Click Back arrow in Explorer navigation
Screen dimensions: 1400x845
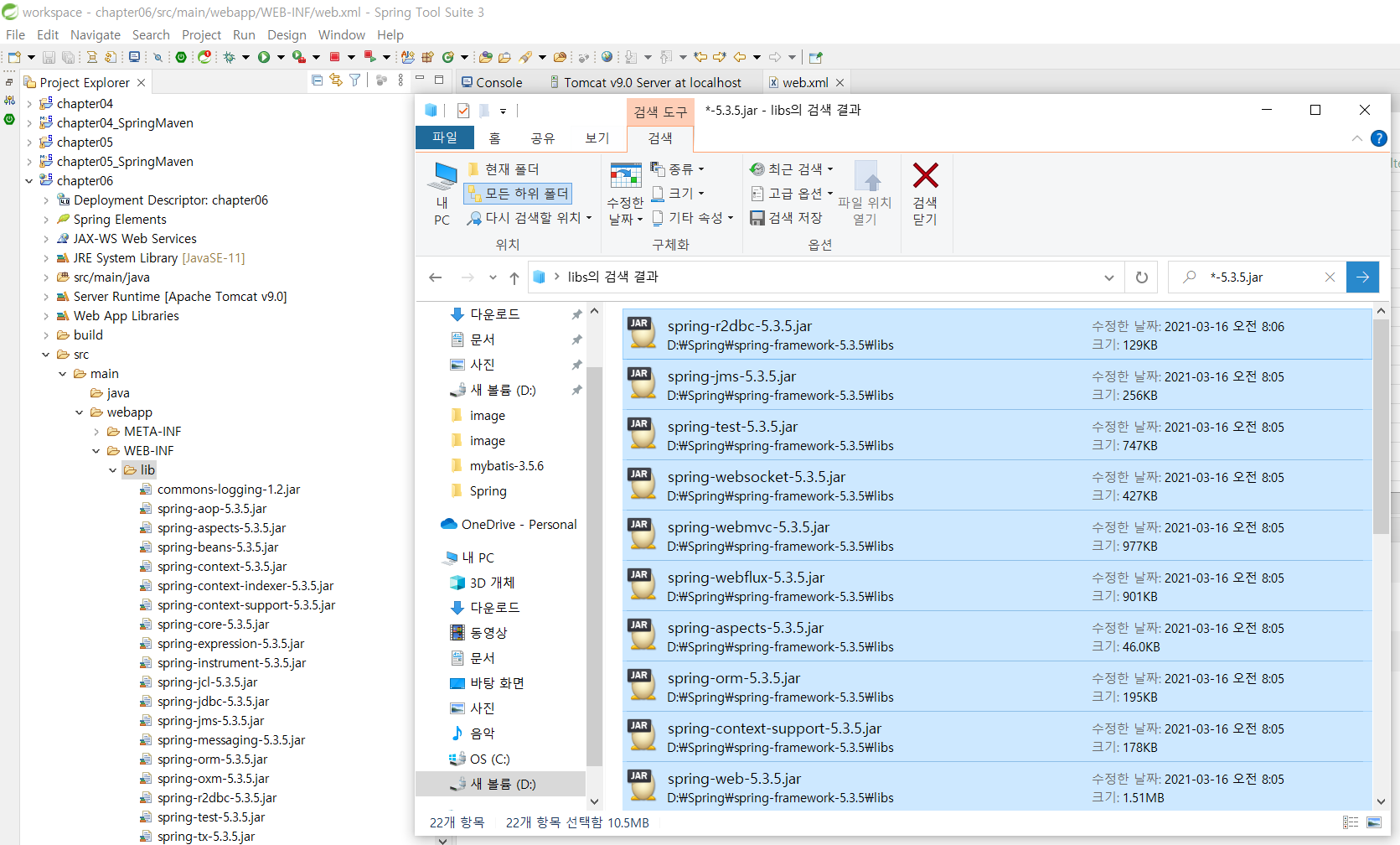coord(436,277)
